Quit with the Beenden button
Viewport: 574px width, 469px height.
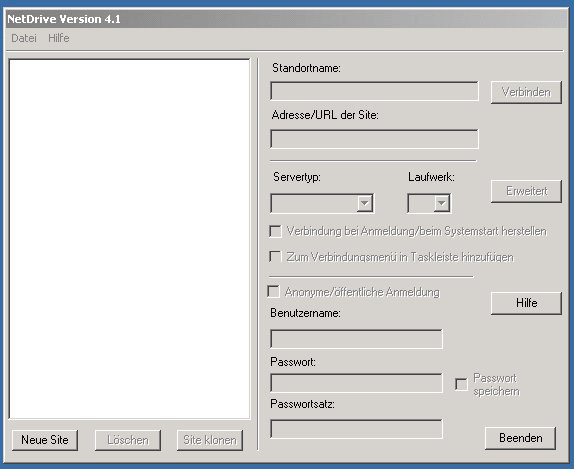(x=520, y=438)
